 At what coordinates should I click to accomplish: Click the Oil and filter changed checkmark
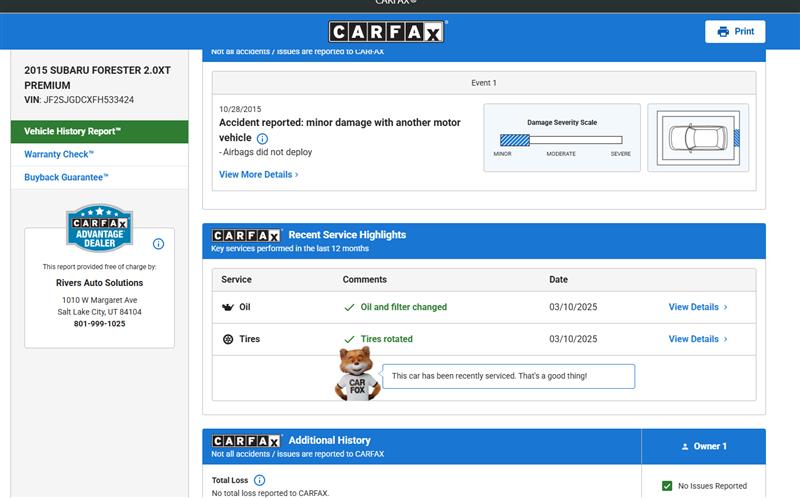point(349,308)
